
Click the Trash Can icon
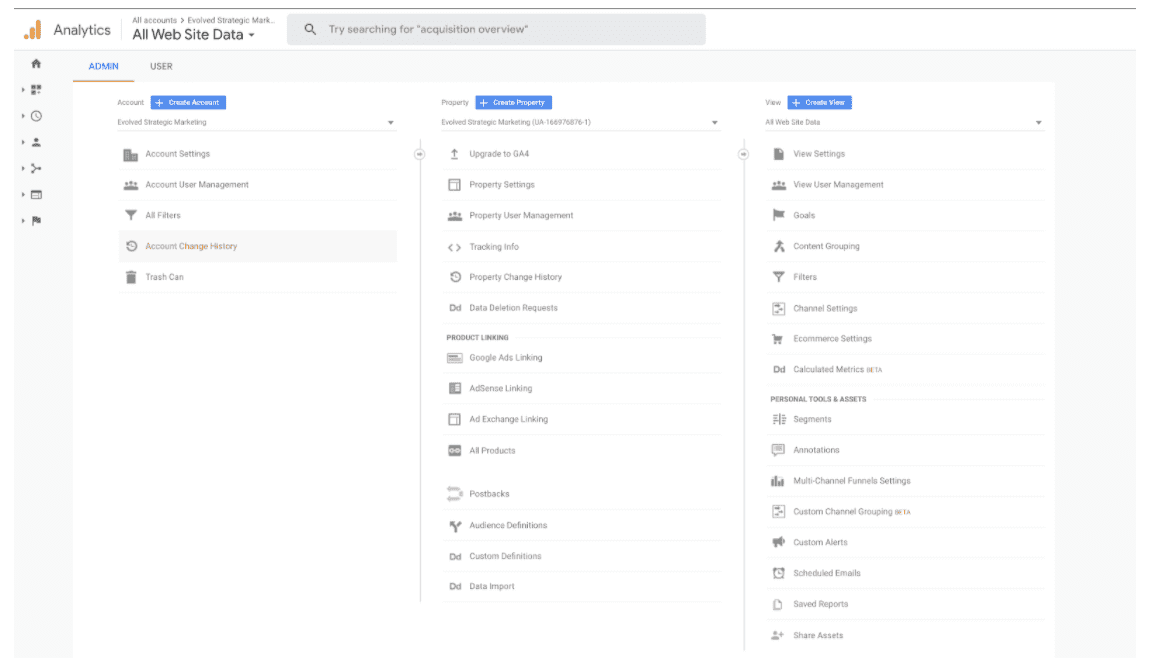(x=131, y=278)
